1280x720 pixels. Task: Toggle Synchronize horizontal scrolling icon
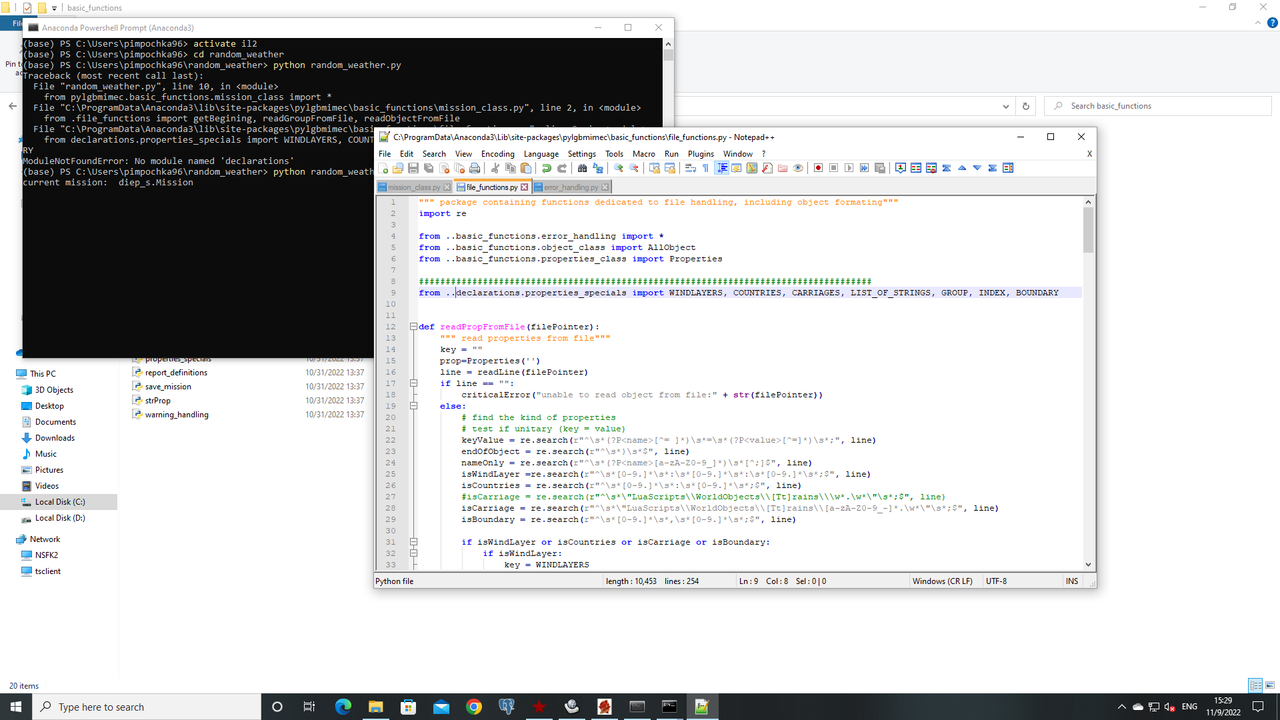click(x=670, y=168)
